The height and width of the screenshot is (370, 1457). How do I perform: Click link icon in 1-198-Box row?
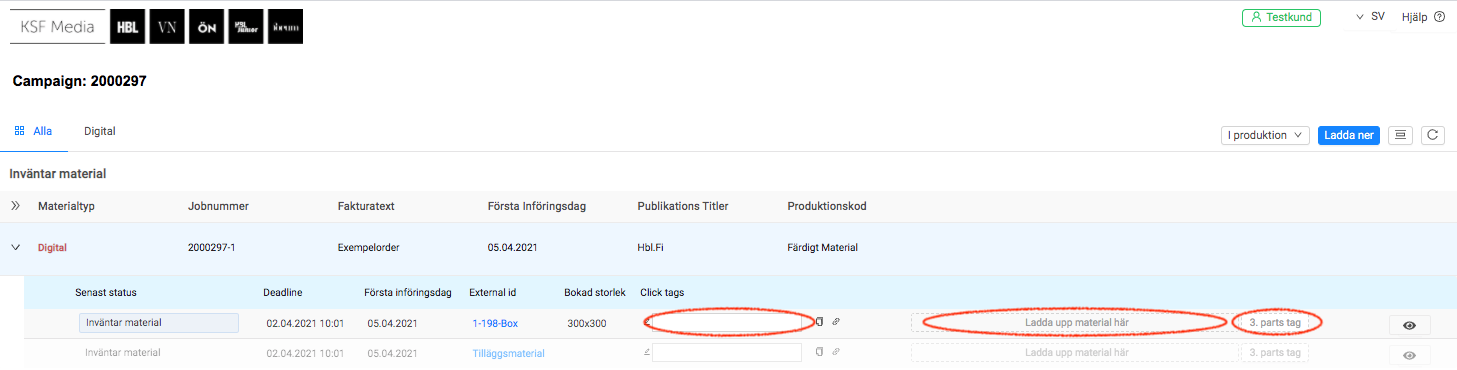tap(836, 322)
